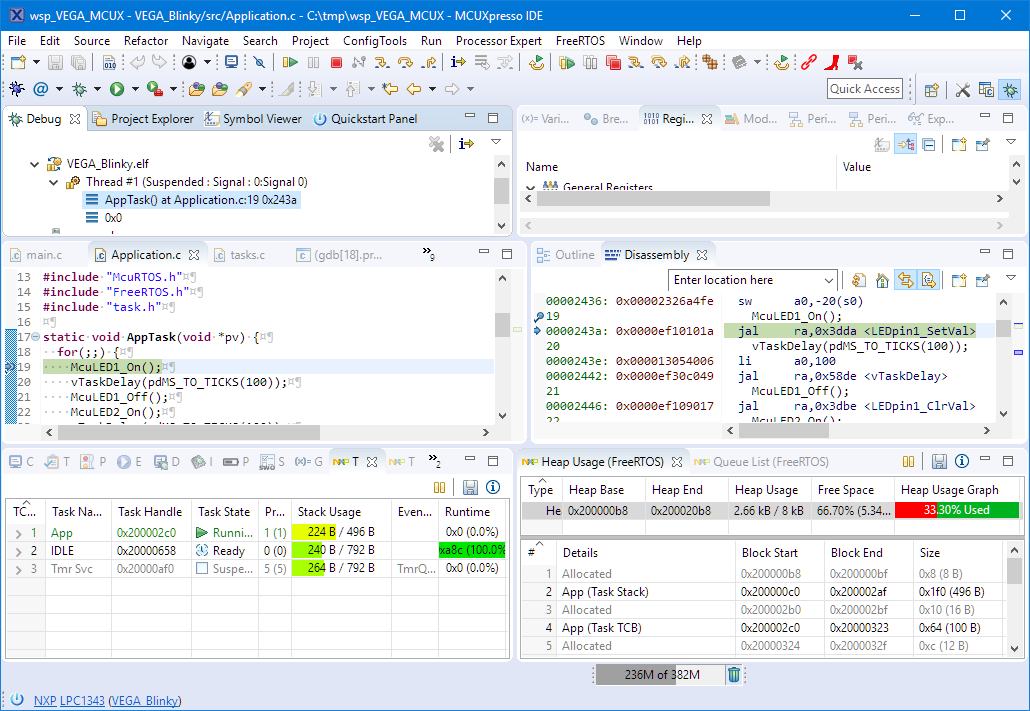This screenshot has width=1030, height=711.
Task: Pause refresh in the Task List panel
Action: click(x=439, y=488)
